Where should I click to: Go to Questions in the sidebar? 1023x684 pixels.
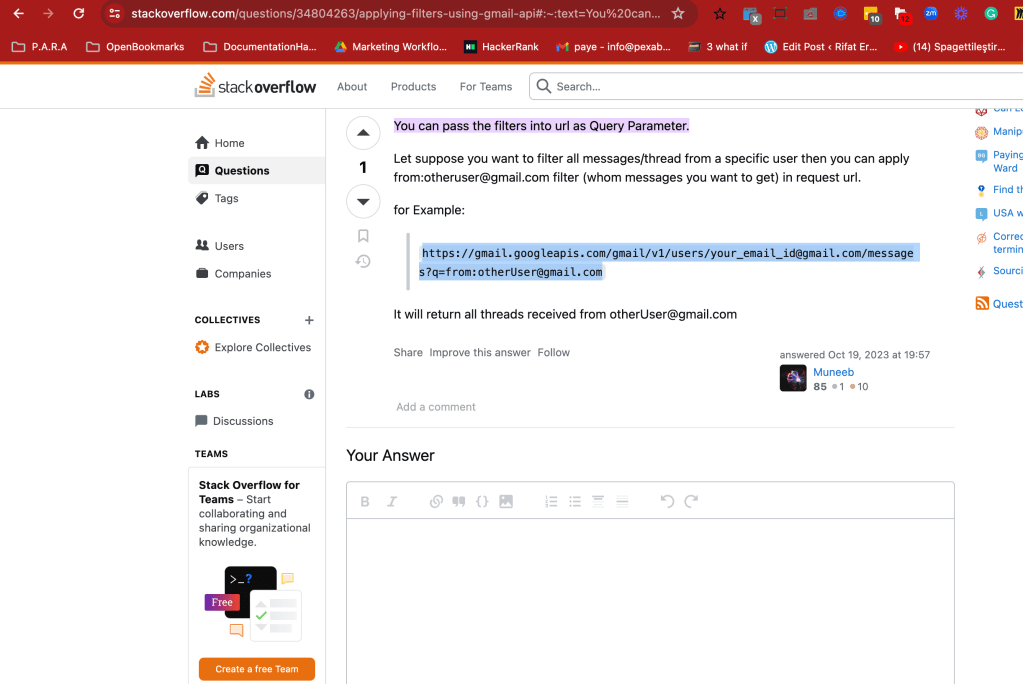tap(256, 170)
